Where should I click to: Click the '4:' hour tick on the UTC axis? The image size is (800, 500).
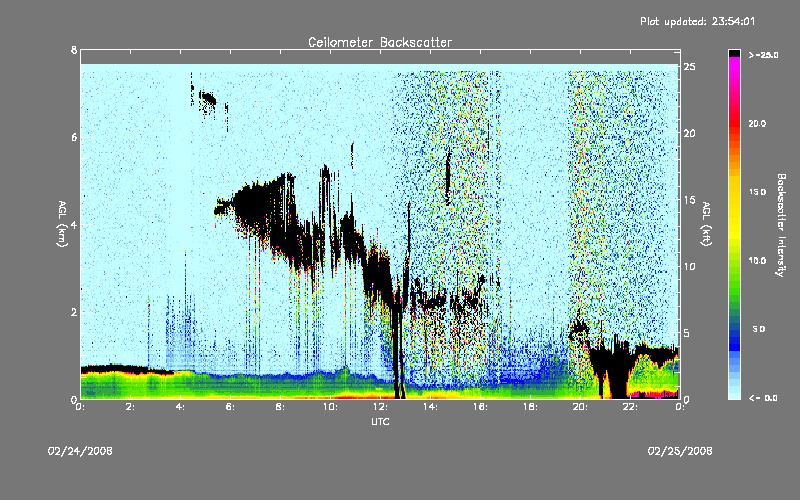pyautogui.click(x=181, y=407)
